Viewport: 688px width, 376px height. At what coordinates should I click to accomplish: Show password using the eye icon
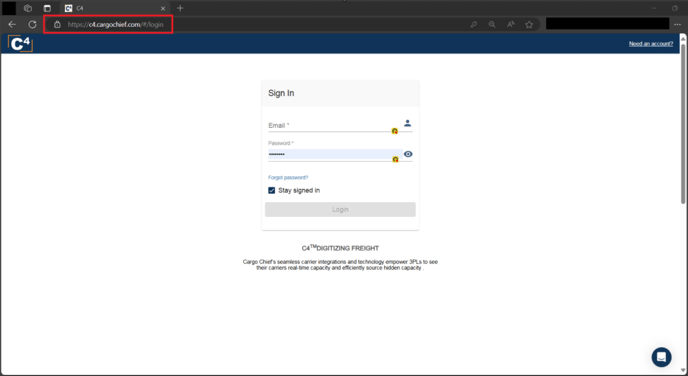(408, 154)
